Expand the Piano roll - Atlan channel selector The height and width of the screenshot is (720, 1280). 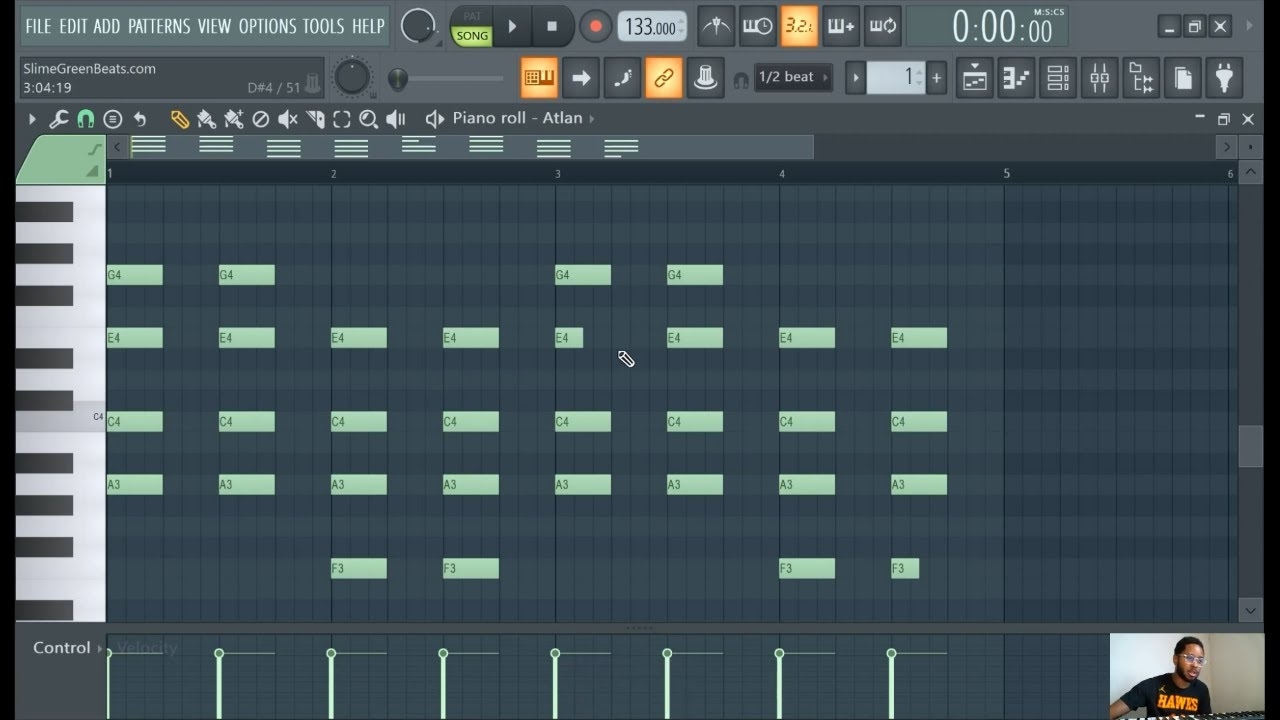tap(590, 117)
